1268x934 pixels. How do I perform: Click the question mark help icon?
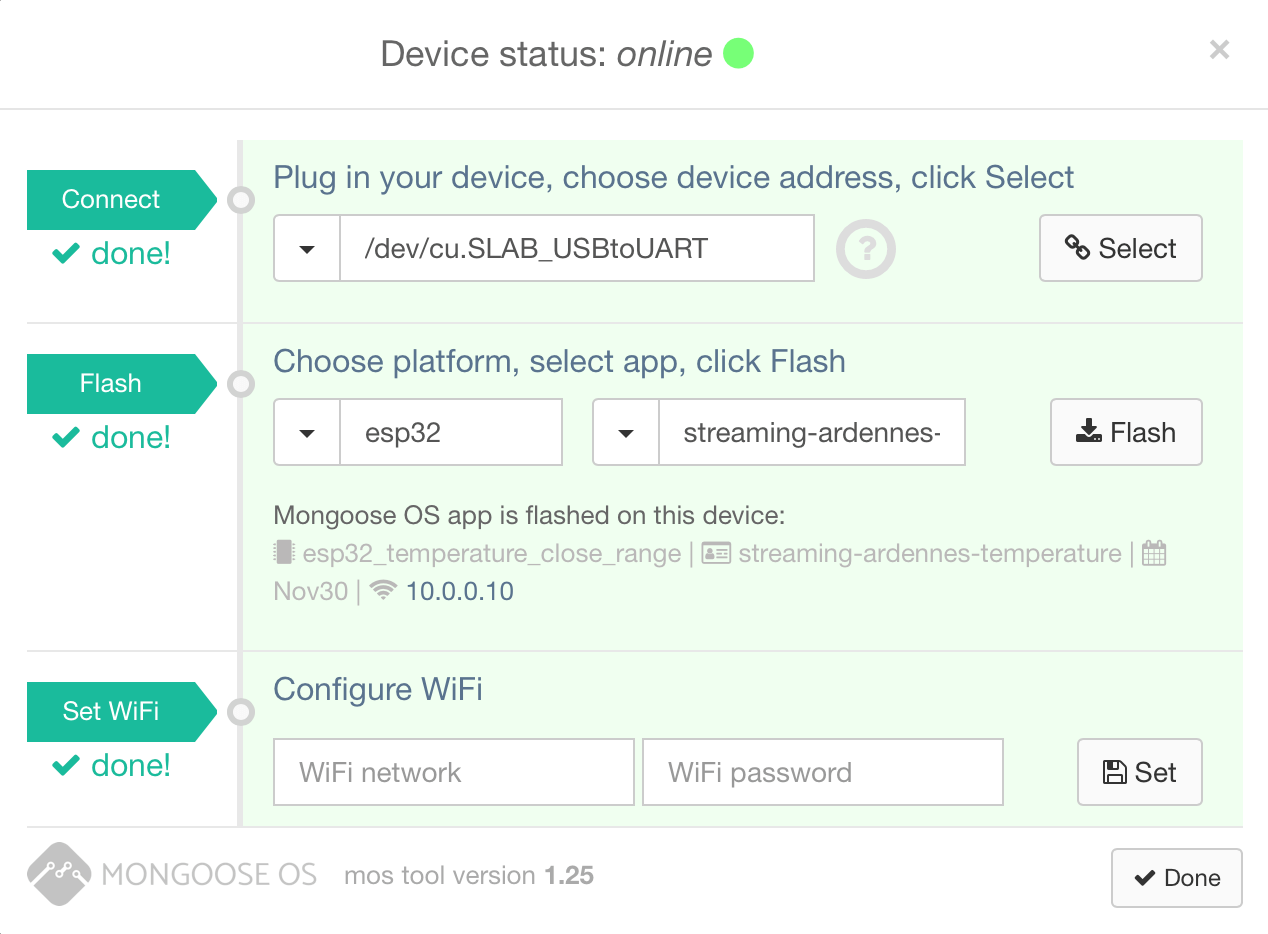pos(865,249)
